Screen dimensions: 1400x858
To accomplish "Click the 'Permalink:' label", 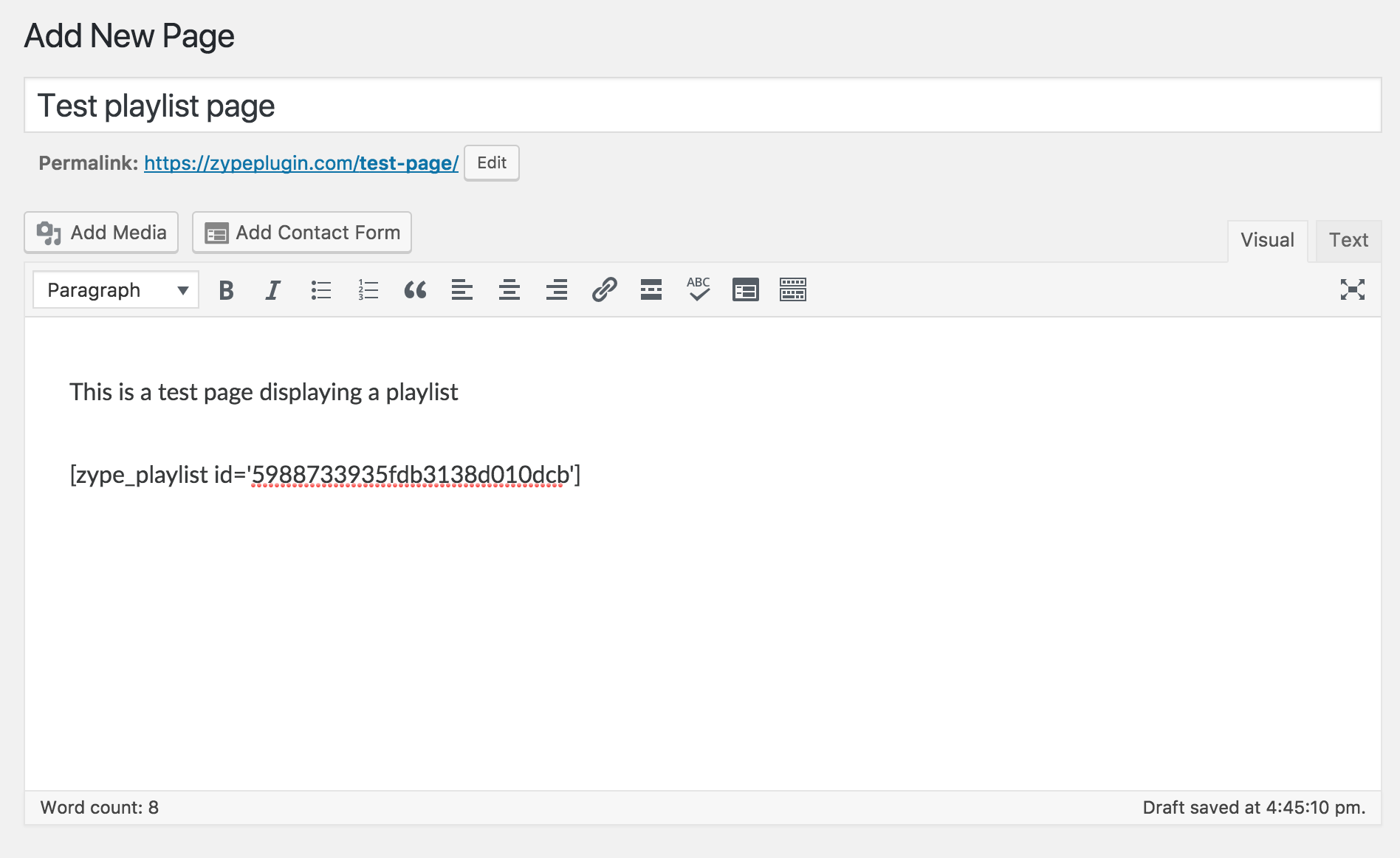I will click(89, 163).
